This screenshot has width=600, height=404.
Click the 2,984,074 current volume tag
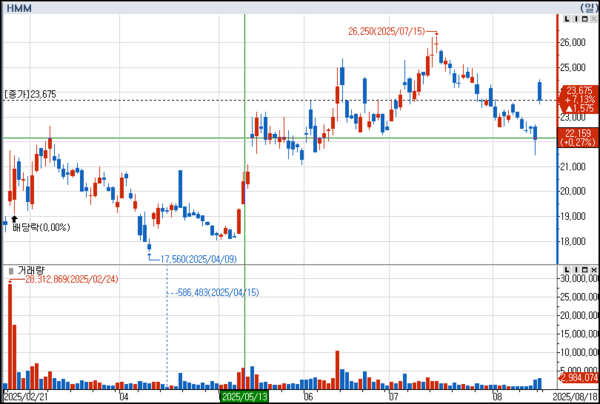click(x=579, y=379)
